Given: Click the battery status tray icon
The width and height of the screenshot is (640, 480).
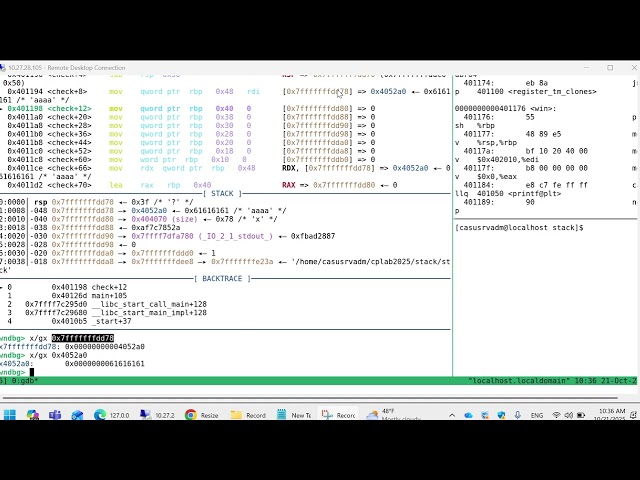Looking at the screenshot, I should [581, 416].
